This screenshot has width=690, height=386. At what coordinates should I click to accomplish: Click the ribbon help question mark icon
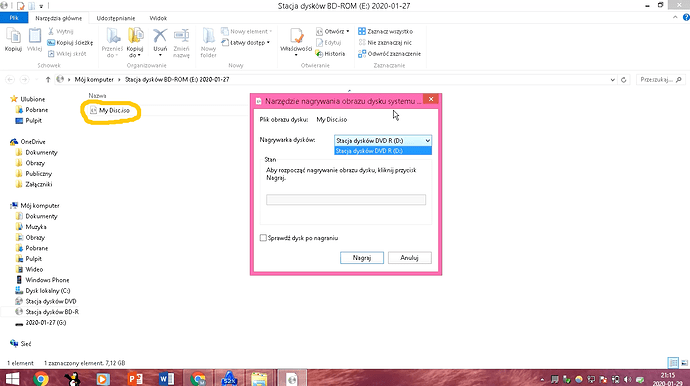coord(686,18)
